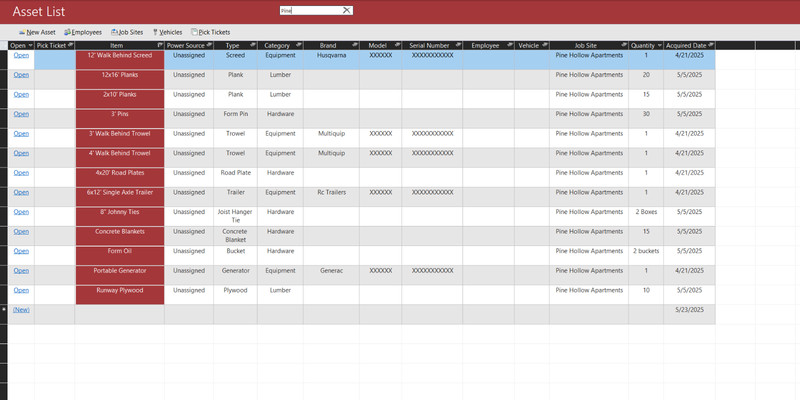Screen dimensions: 800x400
Task: Select the Runway Plywood item cell
Action: coord(119,294)
